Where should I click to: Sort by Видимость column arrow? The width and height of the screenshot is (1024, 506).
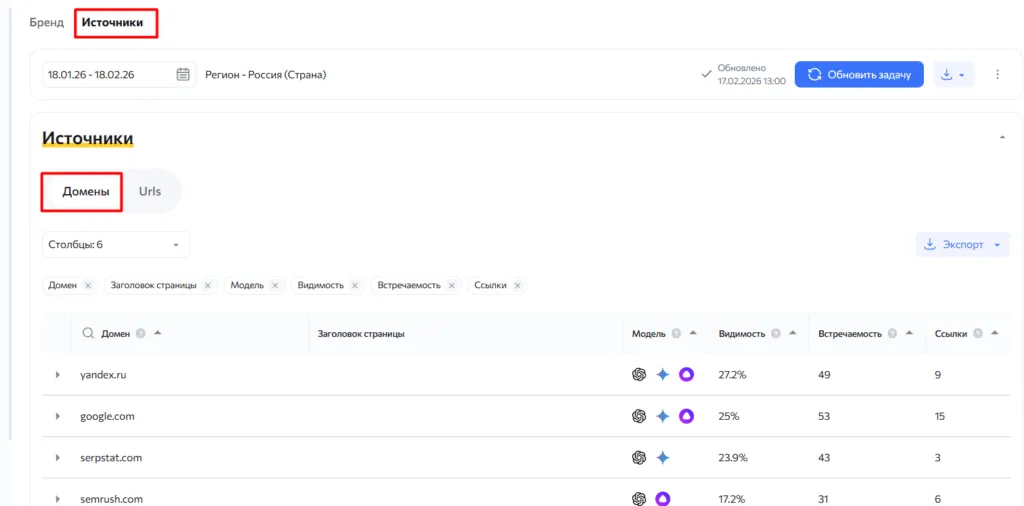click(792, 333)
